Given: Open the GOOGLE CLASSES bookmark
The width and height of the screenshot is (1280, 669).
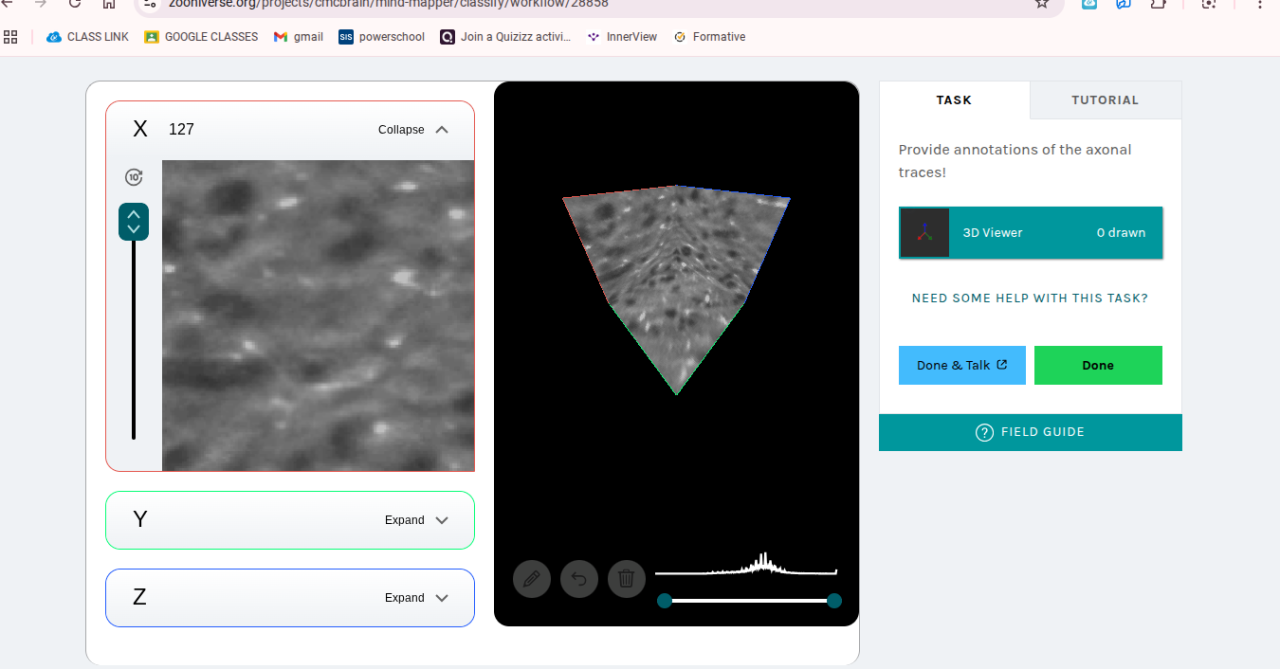Looking at the screenshot, I should (201, 37).
